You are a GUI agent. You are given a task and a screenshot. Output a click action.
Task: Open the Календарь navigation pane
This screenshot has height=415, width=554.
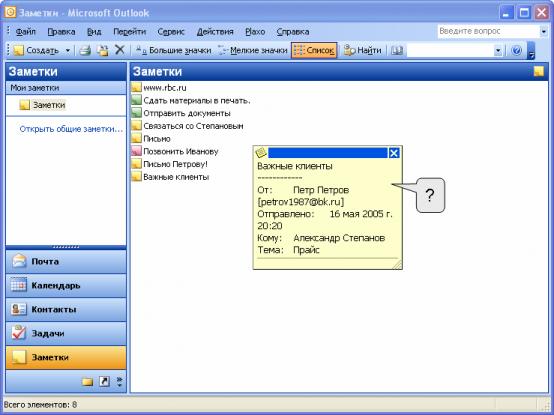(x=66, y=285)
